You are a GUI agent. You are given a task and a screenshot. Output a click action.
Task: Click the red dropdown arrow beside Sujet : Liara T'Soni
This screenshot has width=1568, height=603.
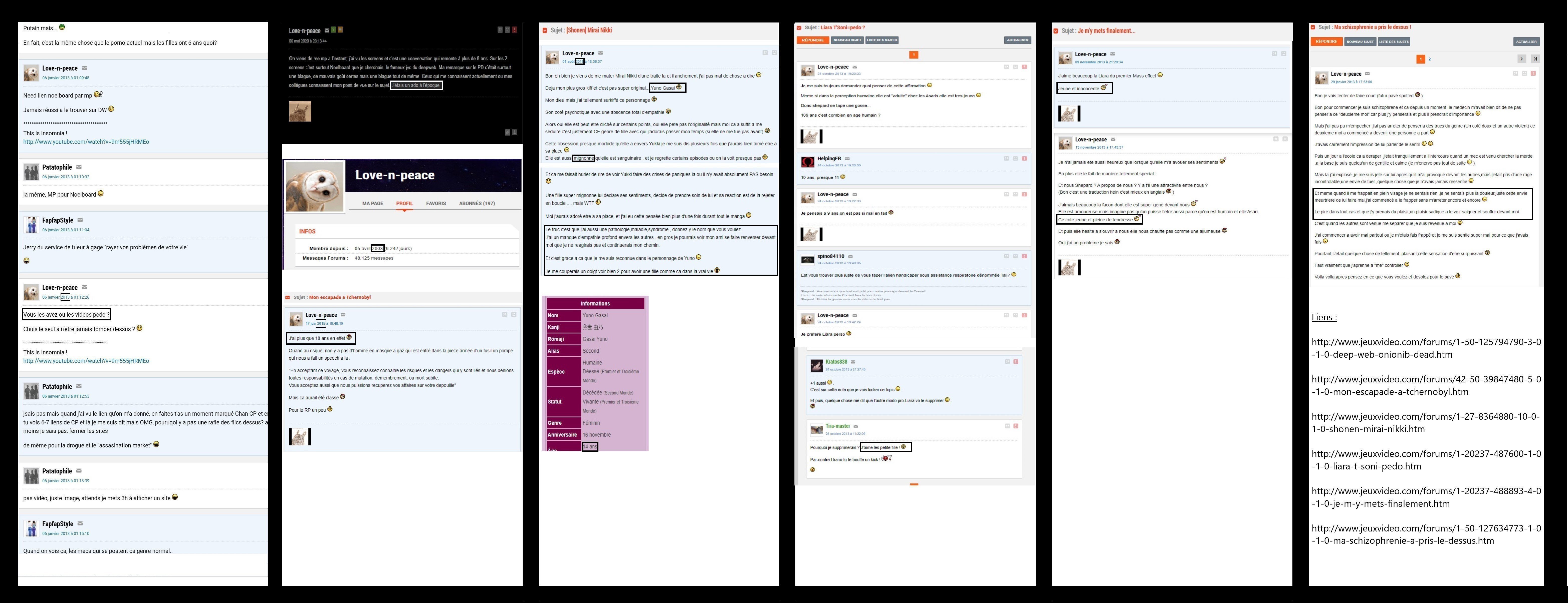[x=799, y=28]
